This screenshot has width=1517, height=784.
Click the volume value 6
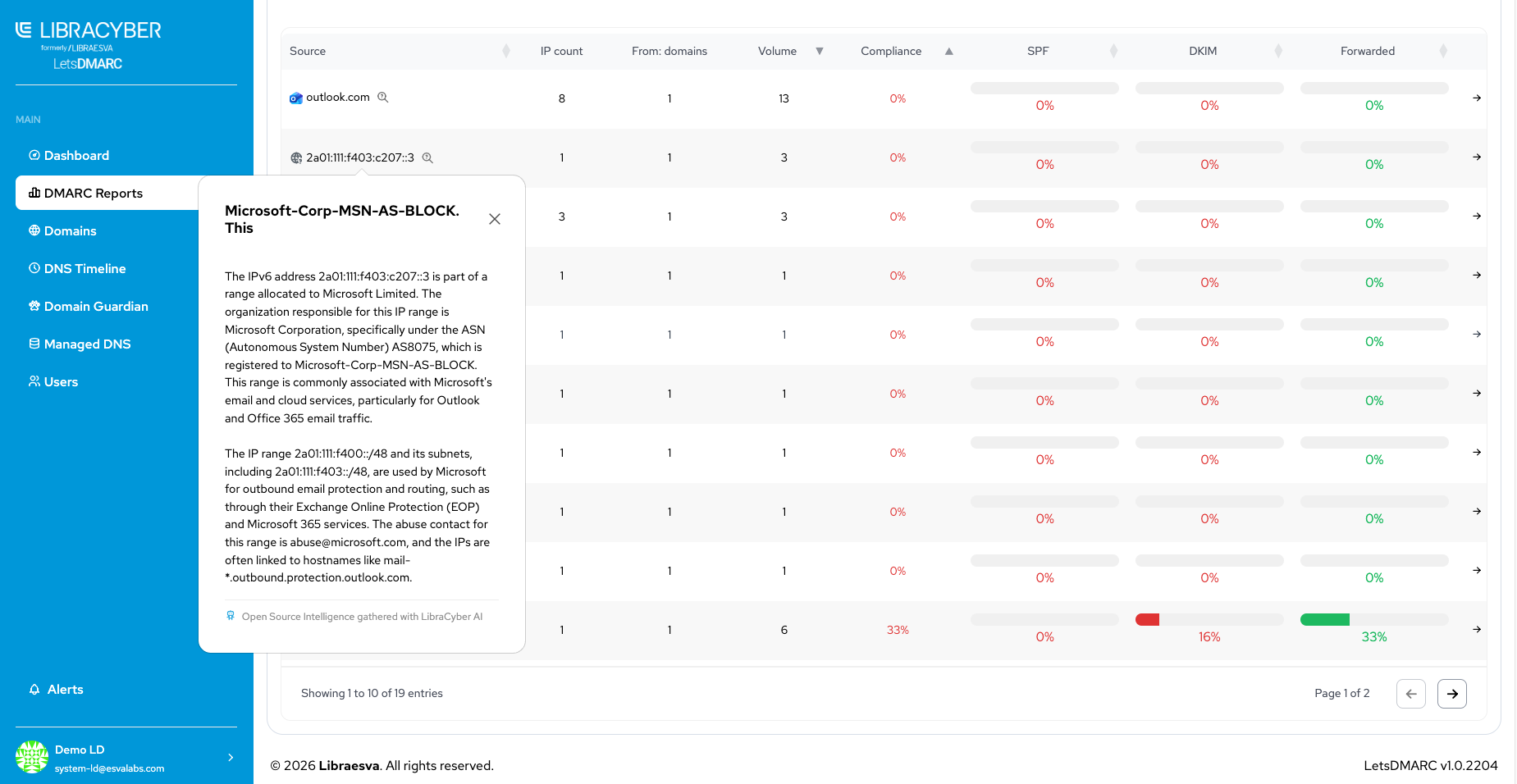[x=784, y=630]
